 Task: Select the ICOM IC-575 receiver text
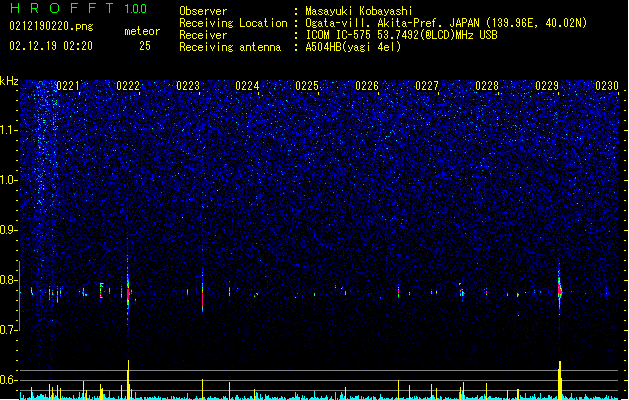pos(401,35)
